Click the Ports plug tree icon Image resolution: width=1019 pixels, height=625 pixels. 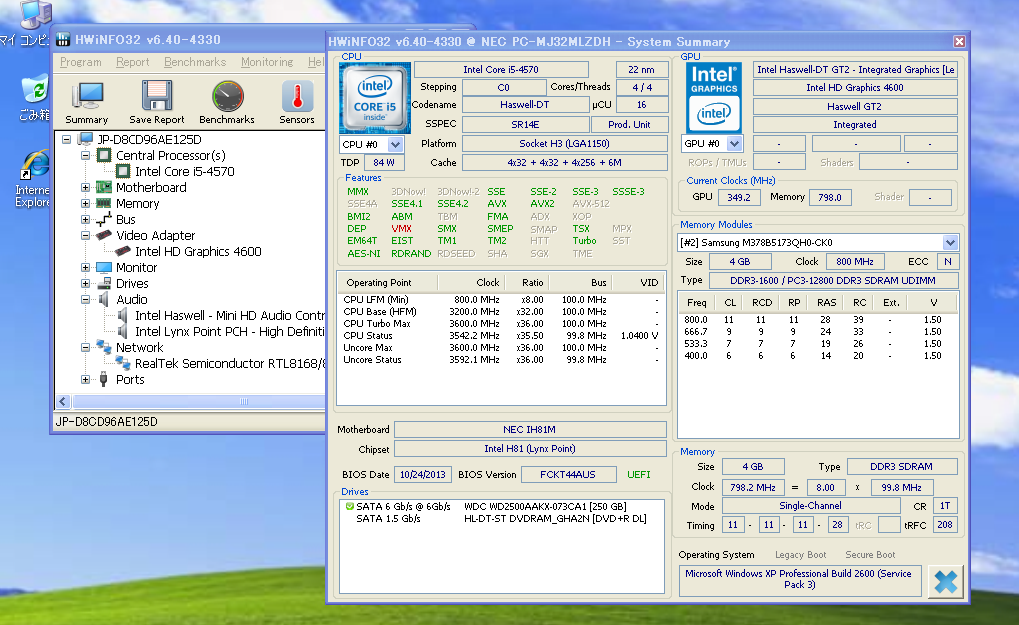tap(104, 379)
